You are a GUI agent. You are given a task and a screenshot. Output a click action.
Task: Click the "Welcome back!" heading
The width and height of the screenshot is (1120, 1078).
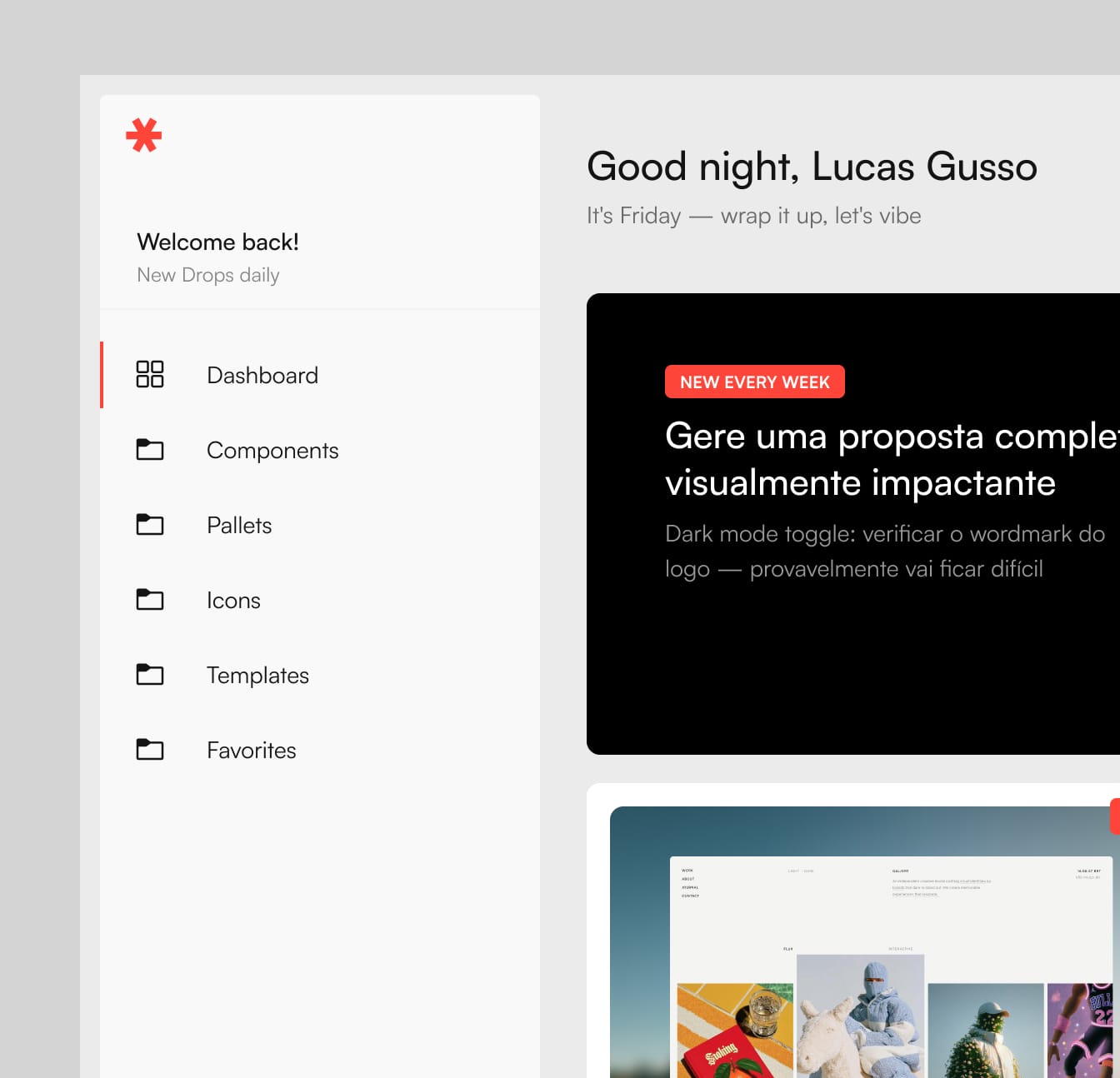pyautogui.click(x=217, y=242)
